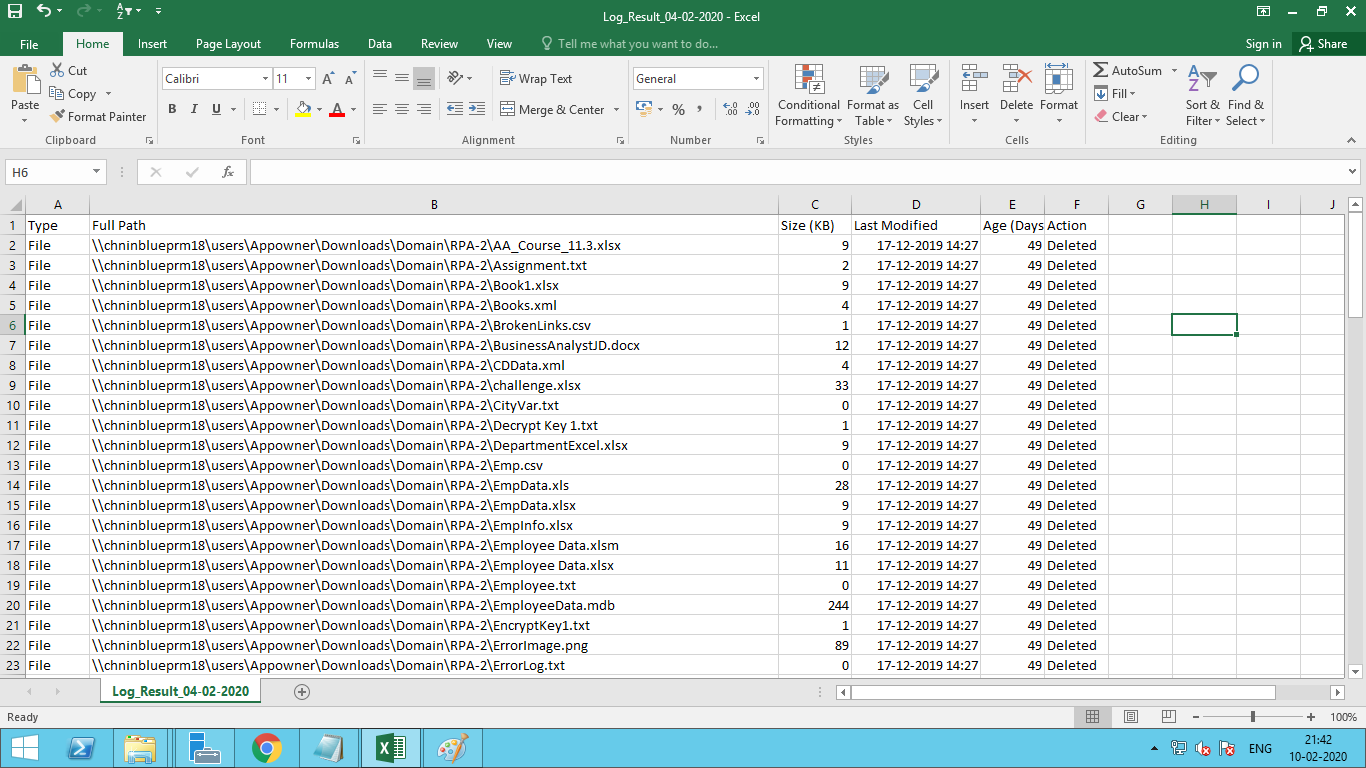Open the Page Layout tab

tap(228, 44)
